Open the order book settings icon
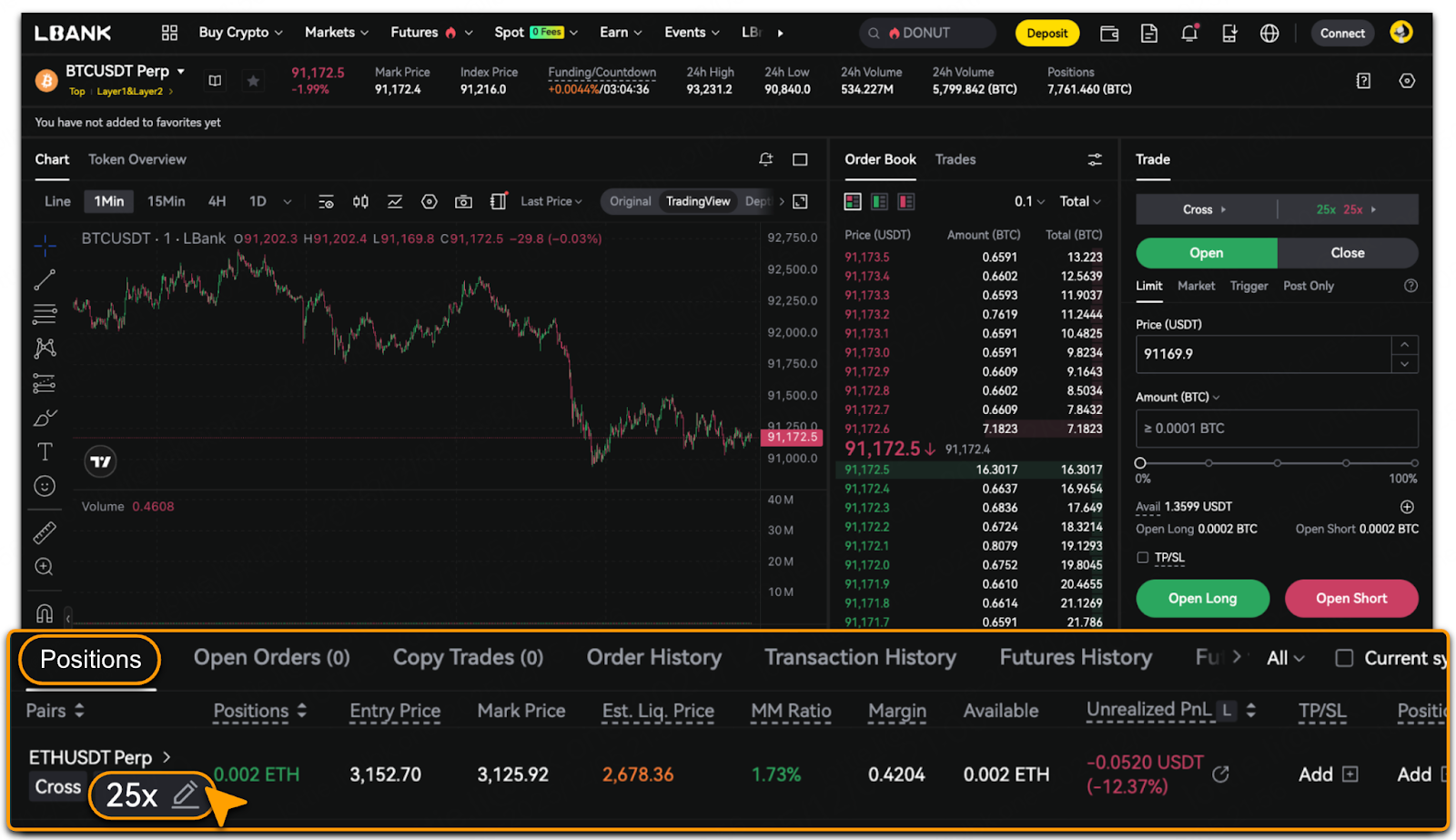The height and width of the screenshot is (840, 1456). pyautogui.click(x=1094, y=159)
